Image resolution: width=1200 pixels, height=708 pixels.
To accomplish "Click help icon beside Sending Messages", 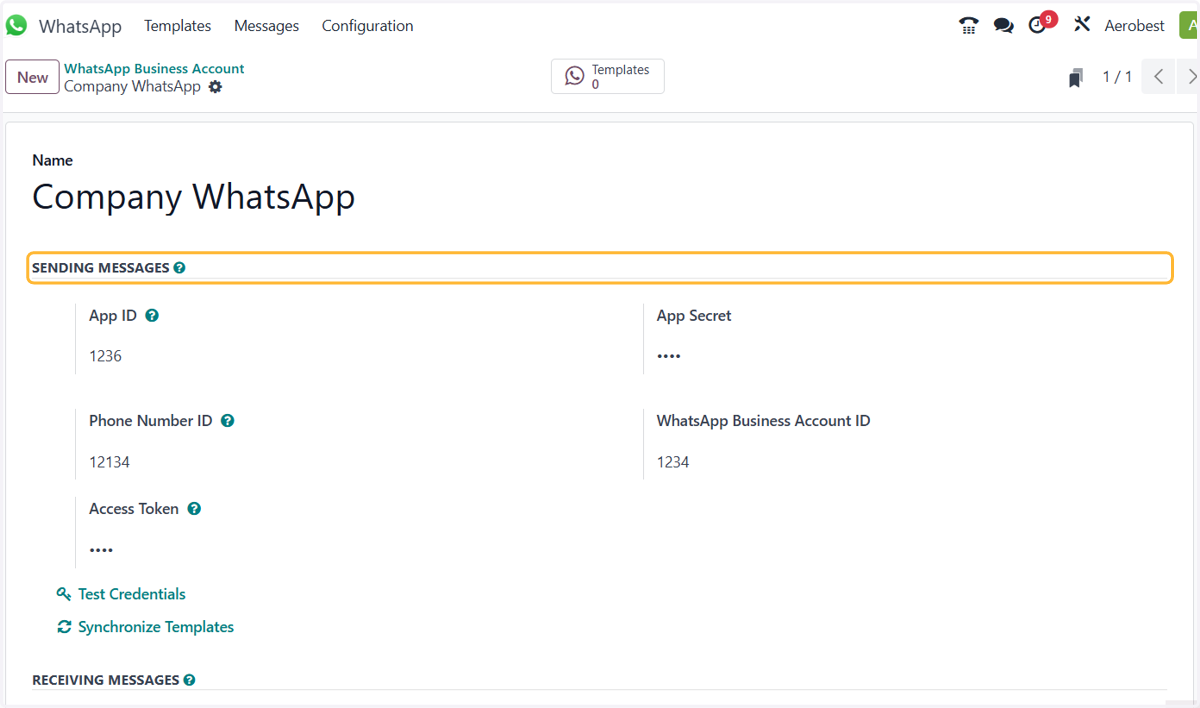I will pyautogui.click(x=179, y=268).
